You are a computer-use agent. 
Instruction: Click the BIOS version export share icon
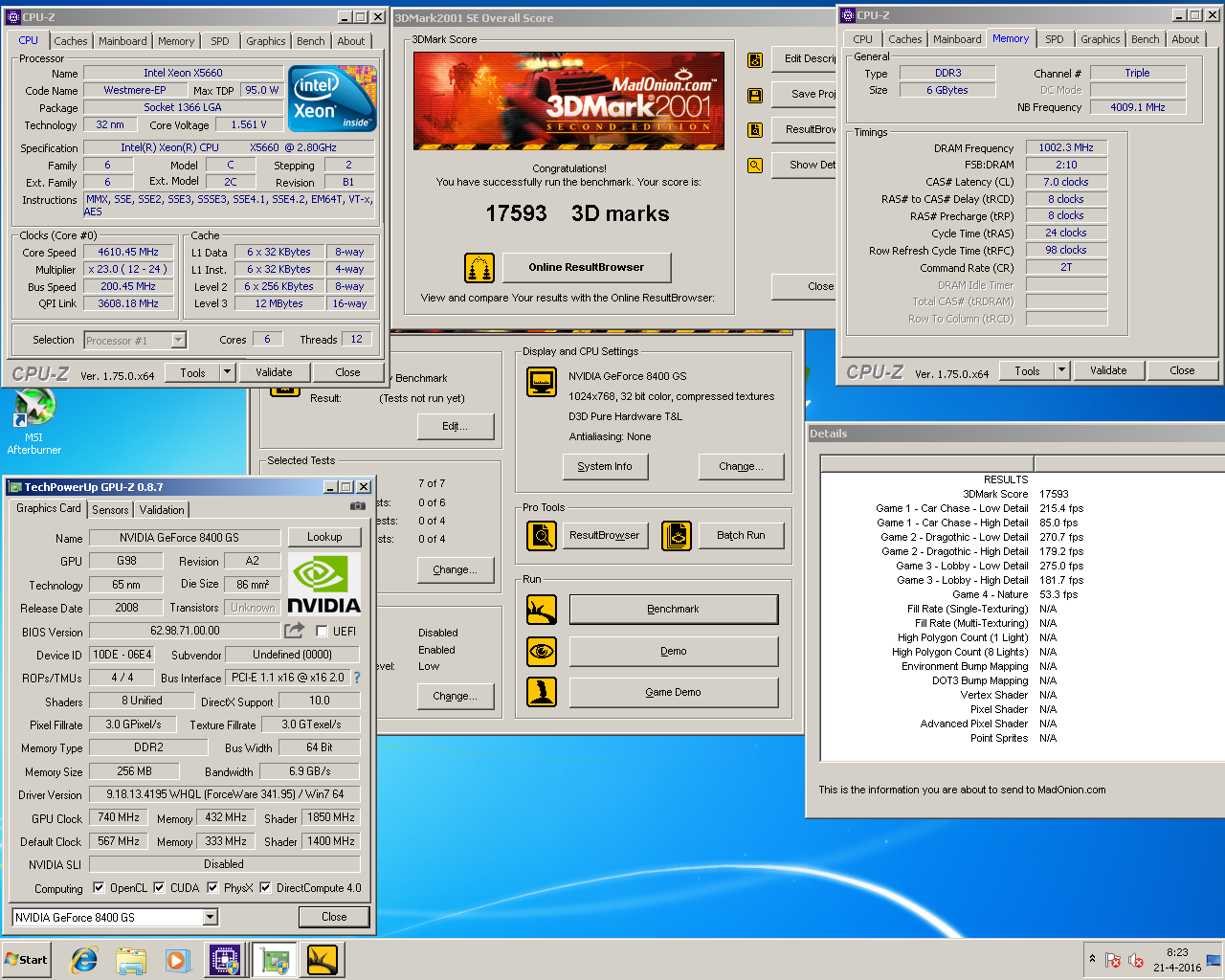294,631
